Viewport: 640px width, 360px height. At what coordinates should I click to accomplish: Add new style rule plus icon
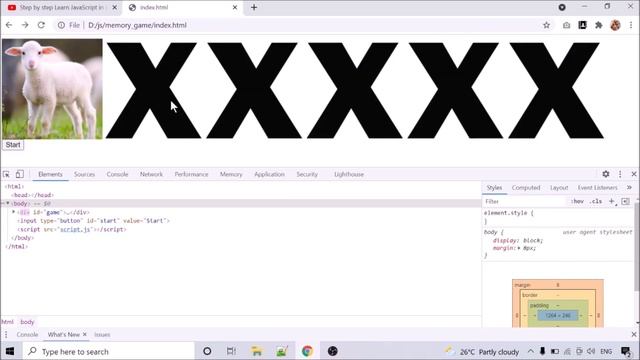611,202
